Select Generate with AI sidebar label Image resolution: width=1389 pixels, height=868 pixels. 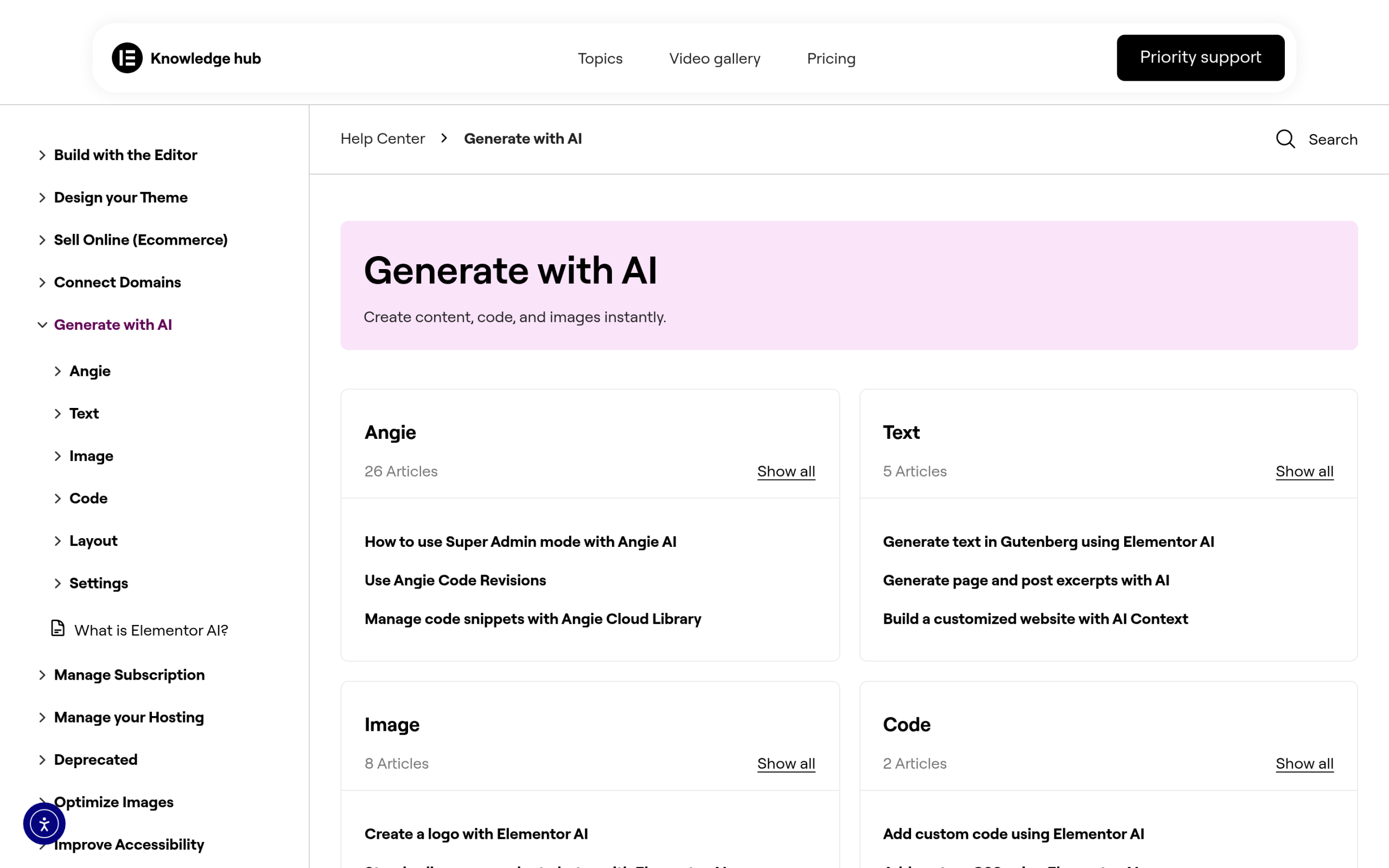(x=112, y=325)
